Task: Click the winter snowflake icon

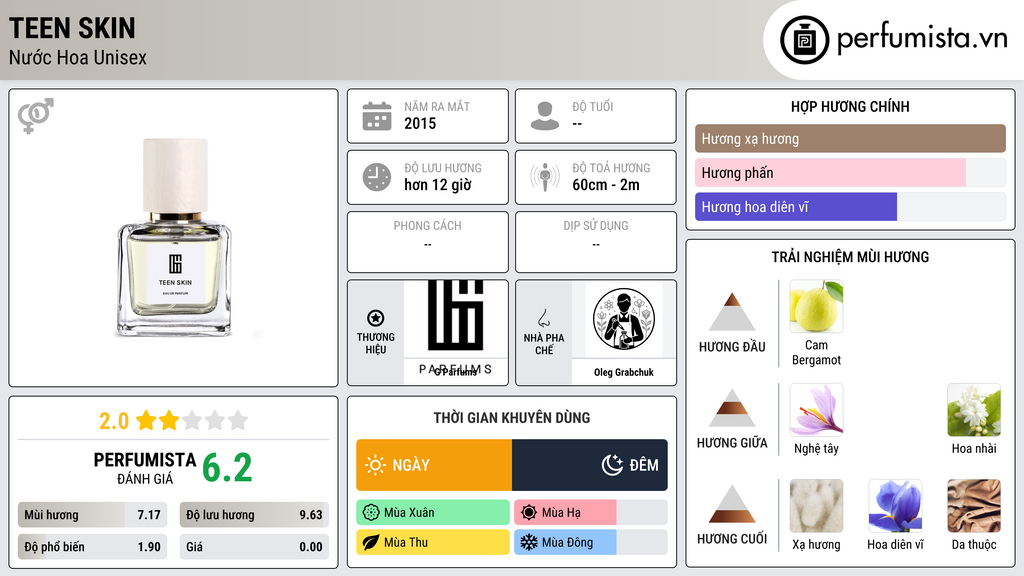Action: click(x=528, y=542)
